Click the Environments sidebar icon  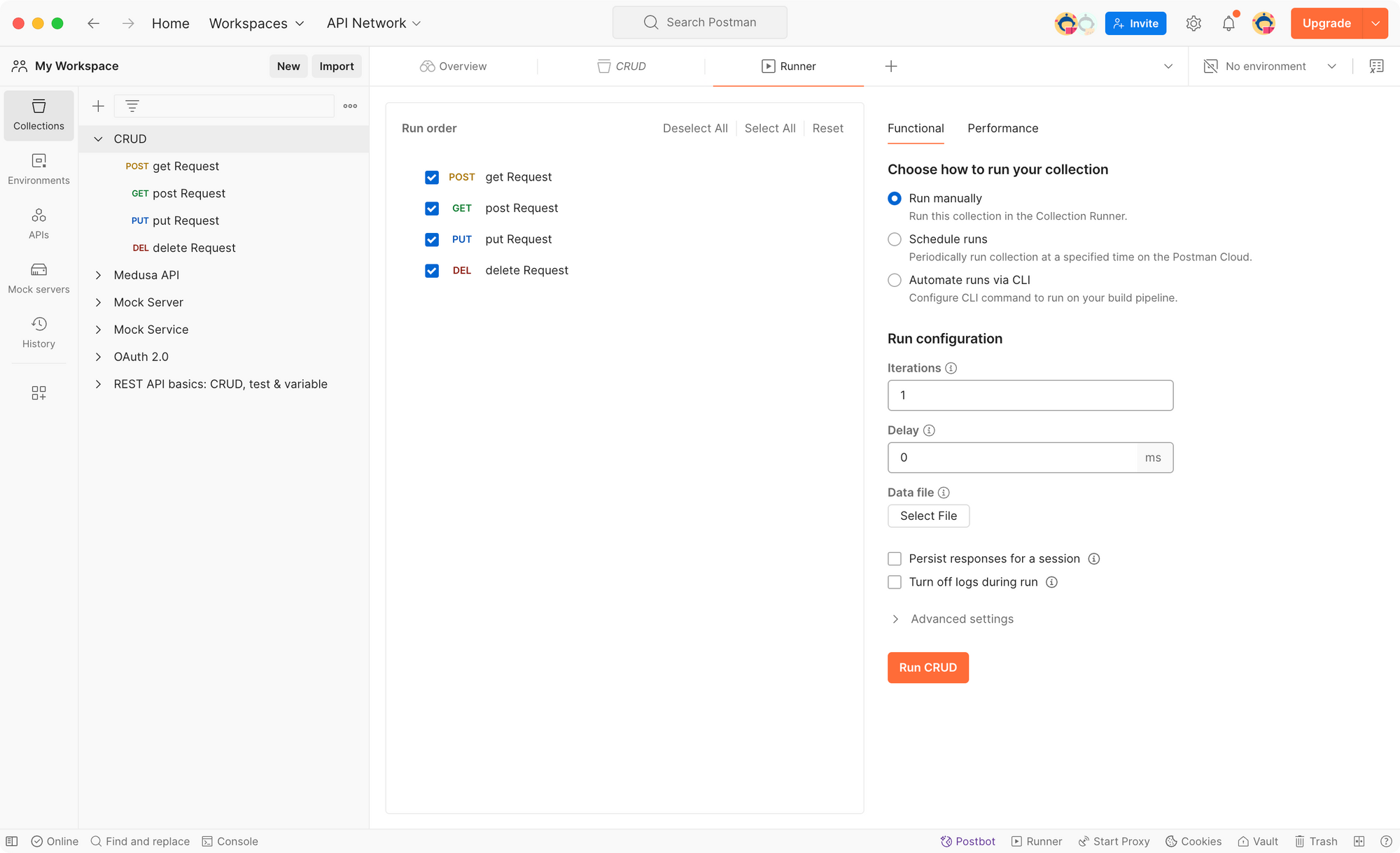(x=39, y=168)
